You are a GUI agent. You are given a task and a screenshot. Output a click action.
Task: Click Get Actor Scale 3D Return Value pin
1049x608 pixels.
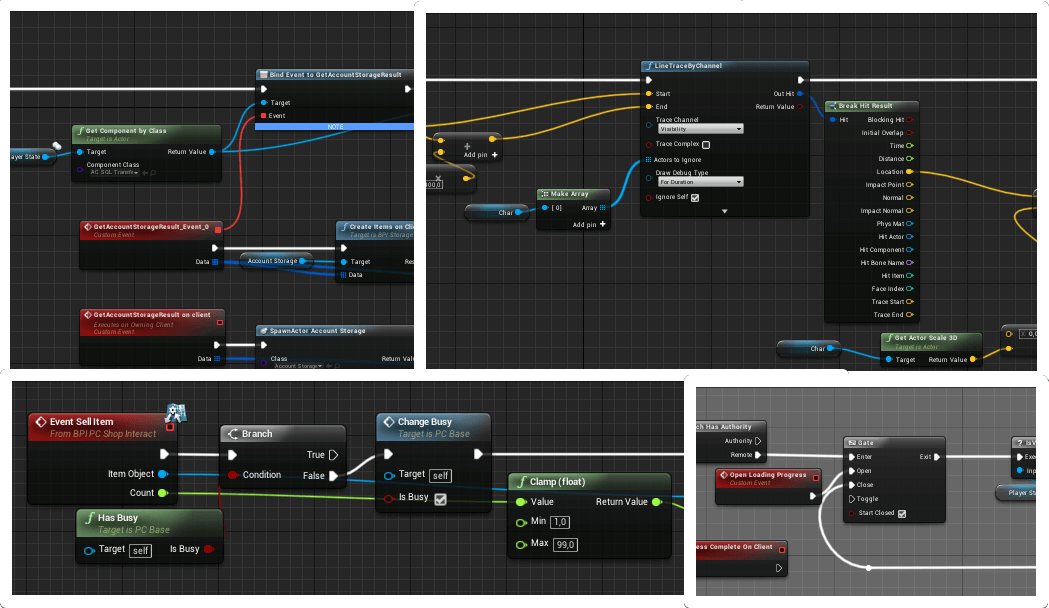coord(973,359)
